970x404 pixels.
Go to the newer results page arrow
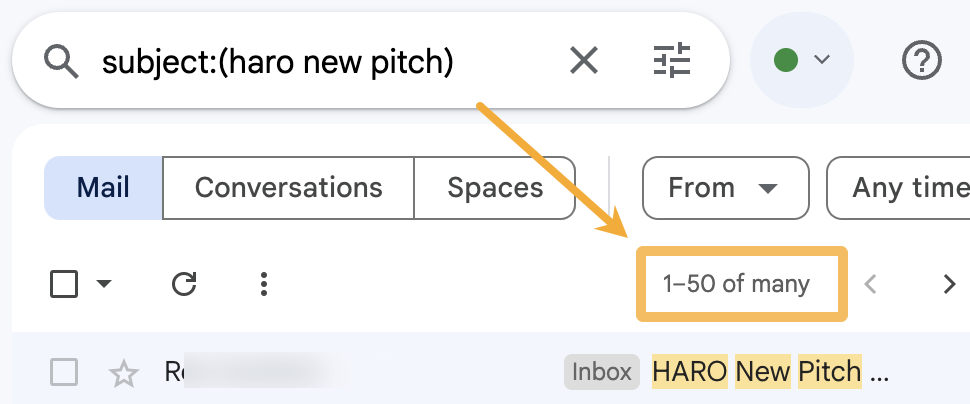(x=871, y=285)
